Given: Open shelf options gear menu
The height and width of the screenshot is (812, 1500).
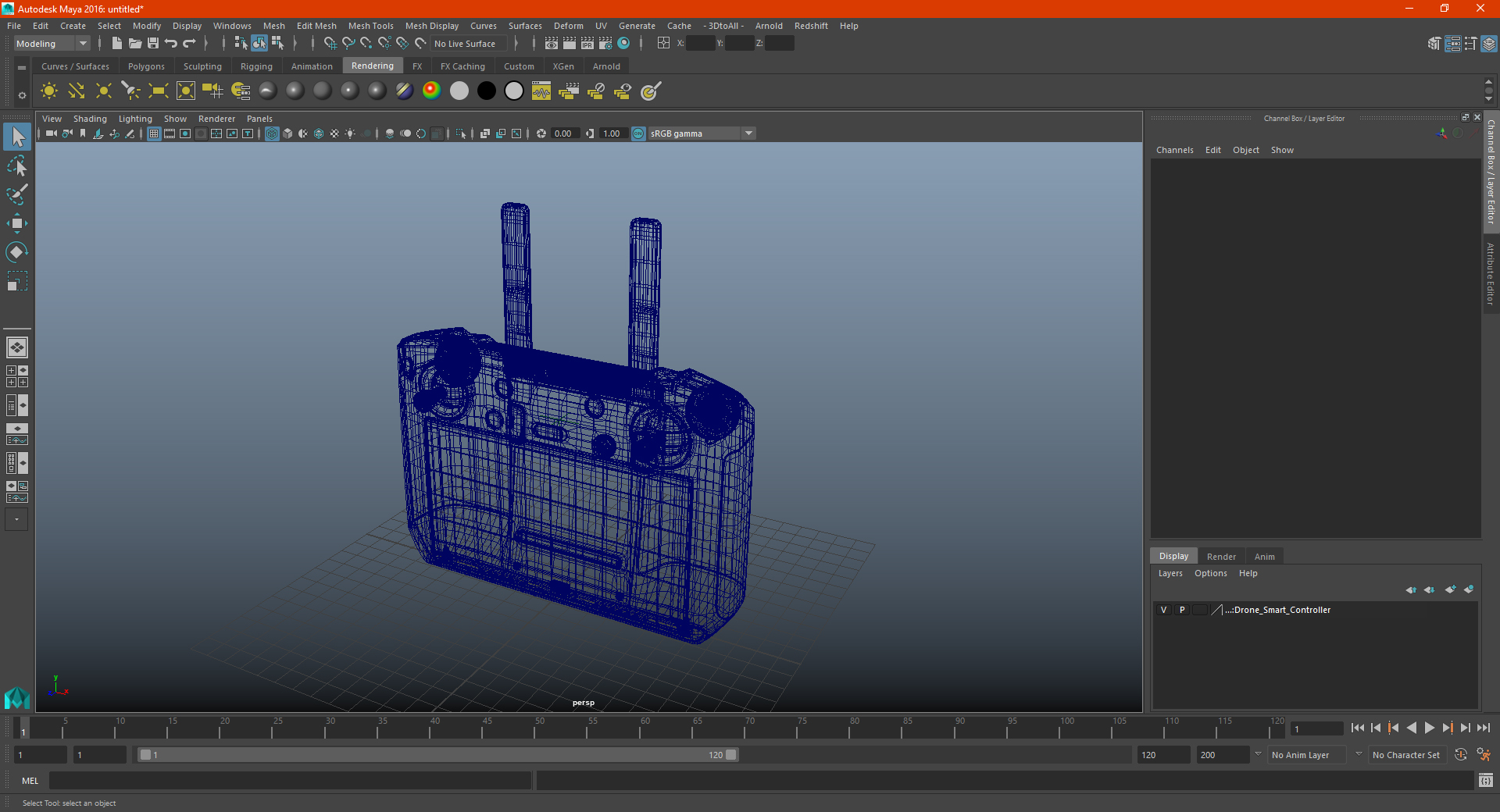Looking at the screenshot, I should point(22,95).
